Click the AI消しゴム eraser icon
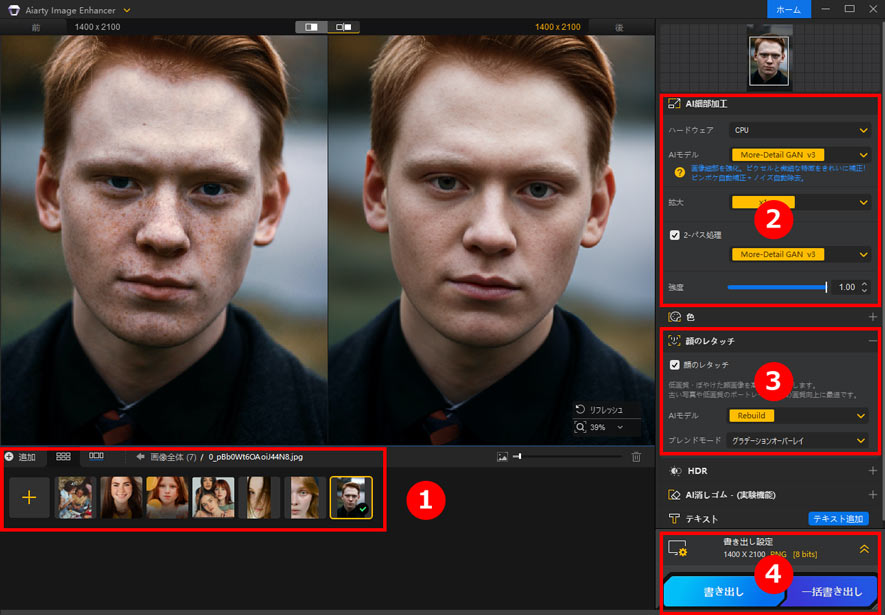The width and height of the screenshot is (885, 615). coord(672,496)
